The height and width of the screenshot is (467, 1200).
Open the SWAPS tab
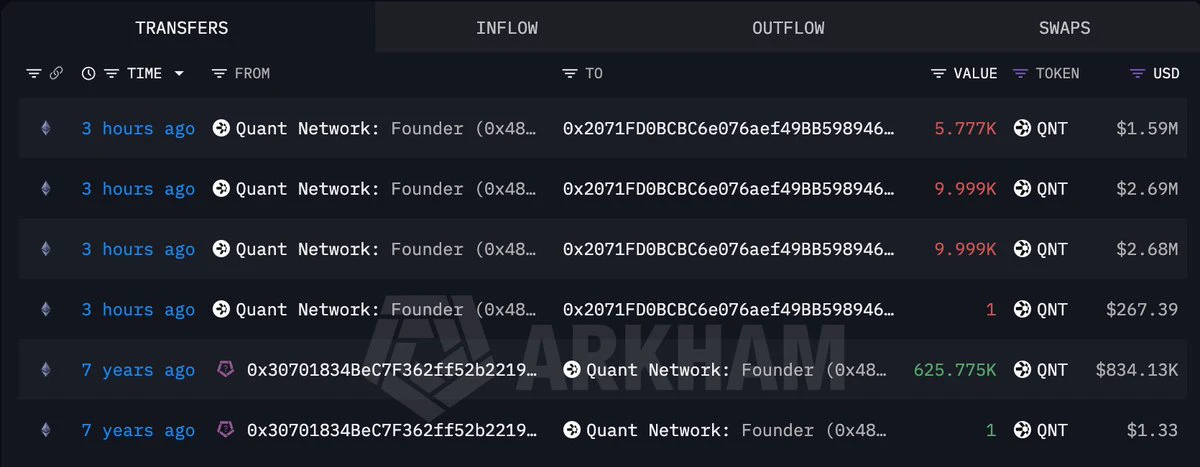coord(1064,28)
